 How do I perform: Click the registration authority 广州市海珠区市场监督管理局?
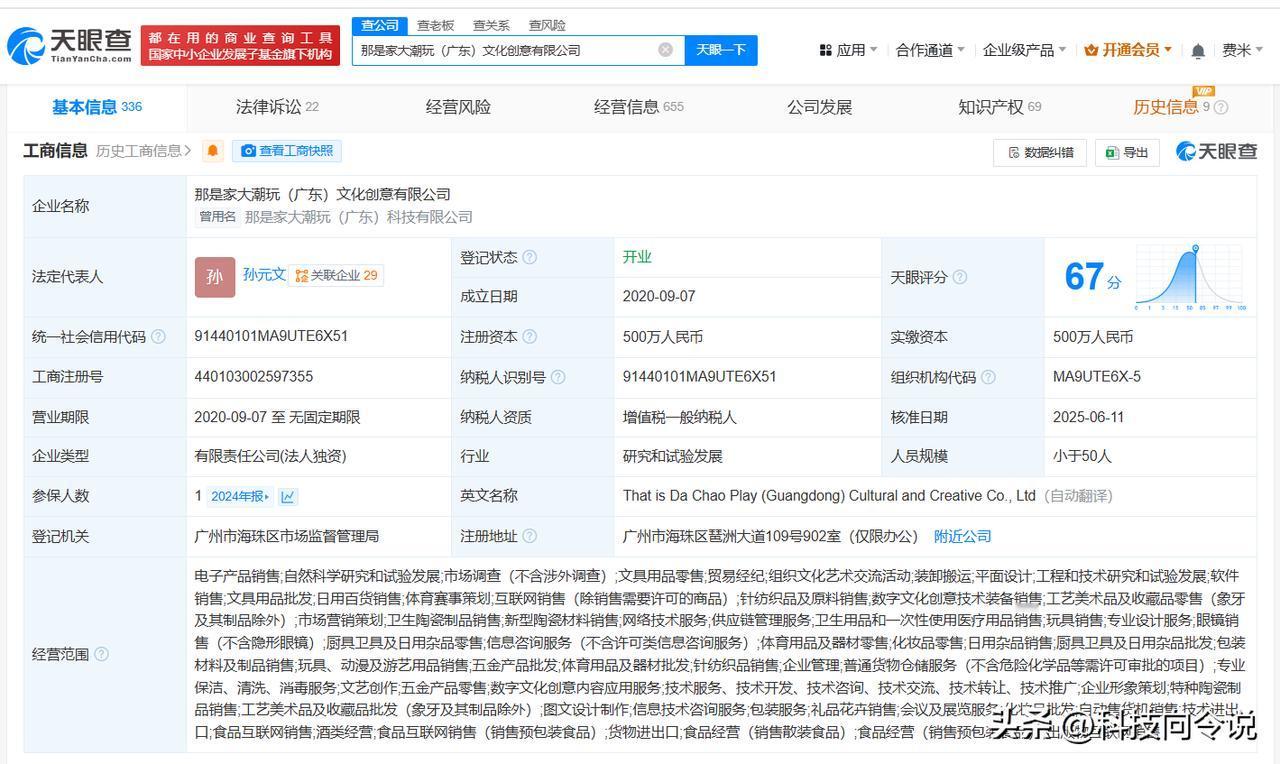(x=287, y=536)
